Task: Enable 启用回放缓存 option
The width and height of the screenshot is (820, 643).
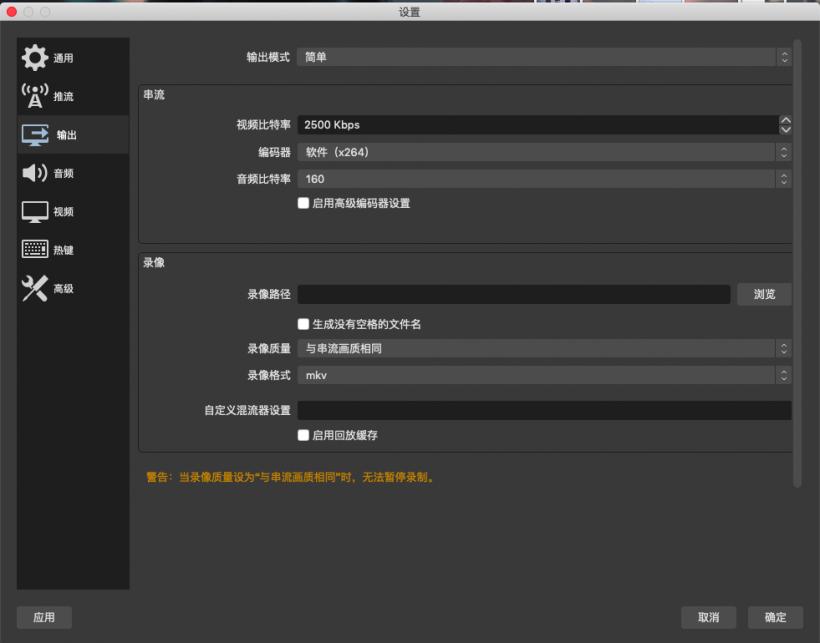Action: point(303,434)
